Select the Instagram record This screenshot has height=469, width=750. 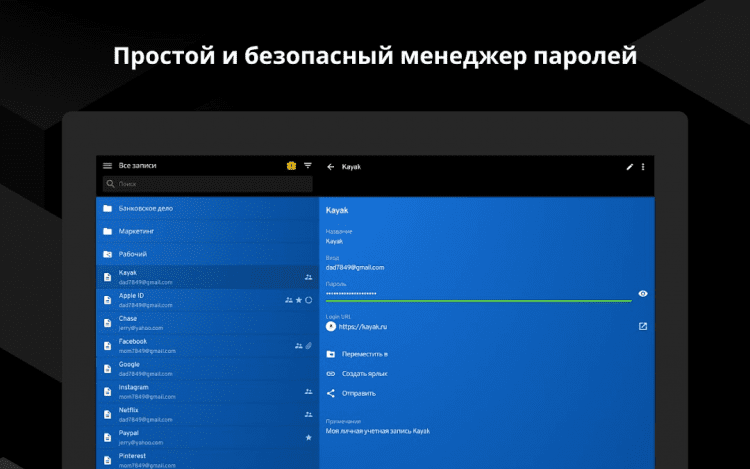208,392
